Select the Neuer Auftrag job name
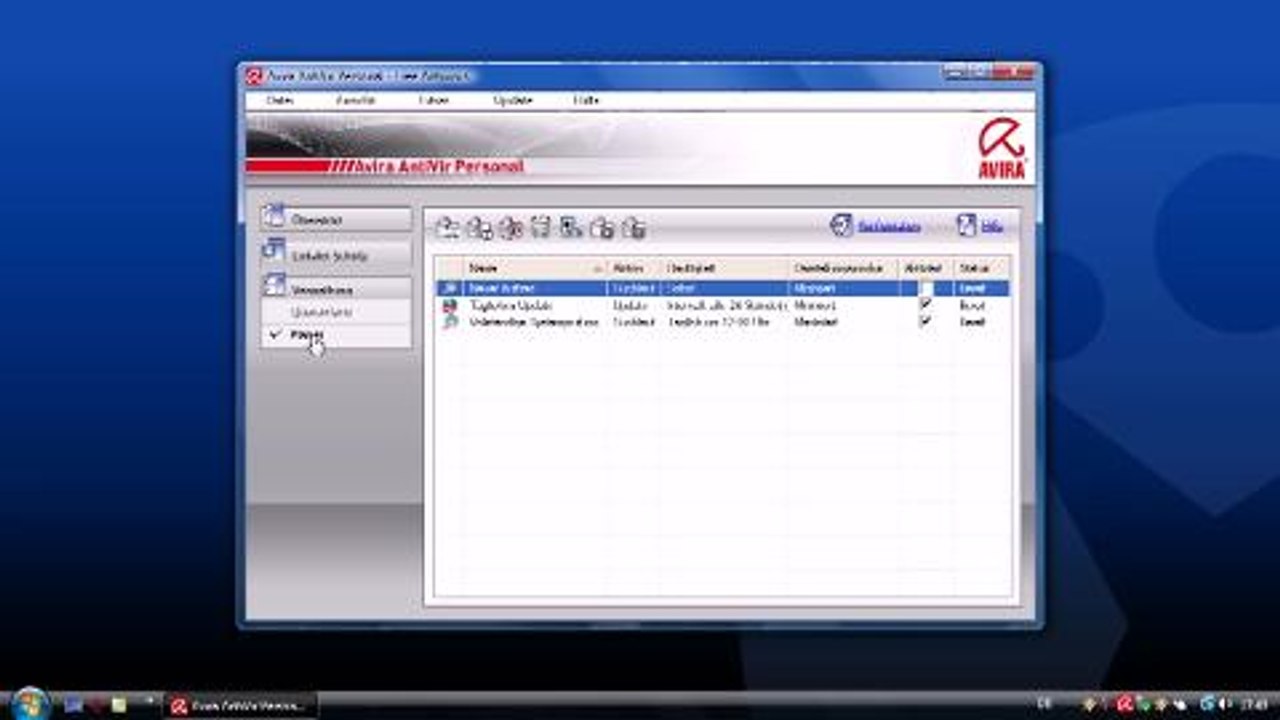Viewport: 1280px width, 720px height. pos(502,288)
